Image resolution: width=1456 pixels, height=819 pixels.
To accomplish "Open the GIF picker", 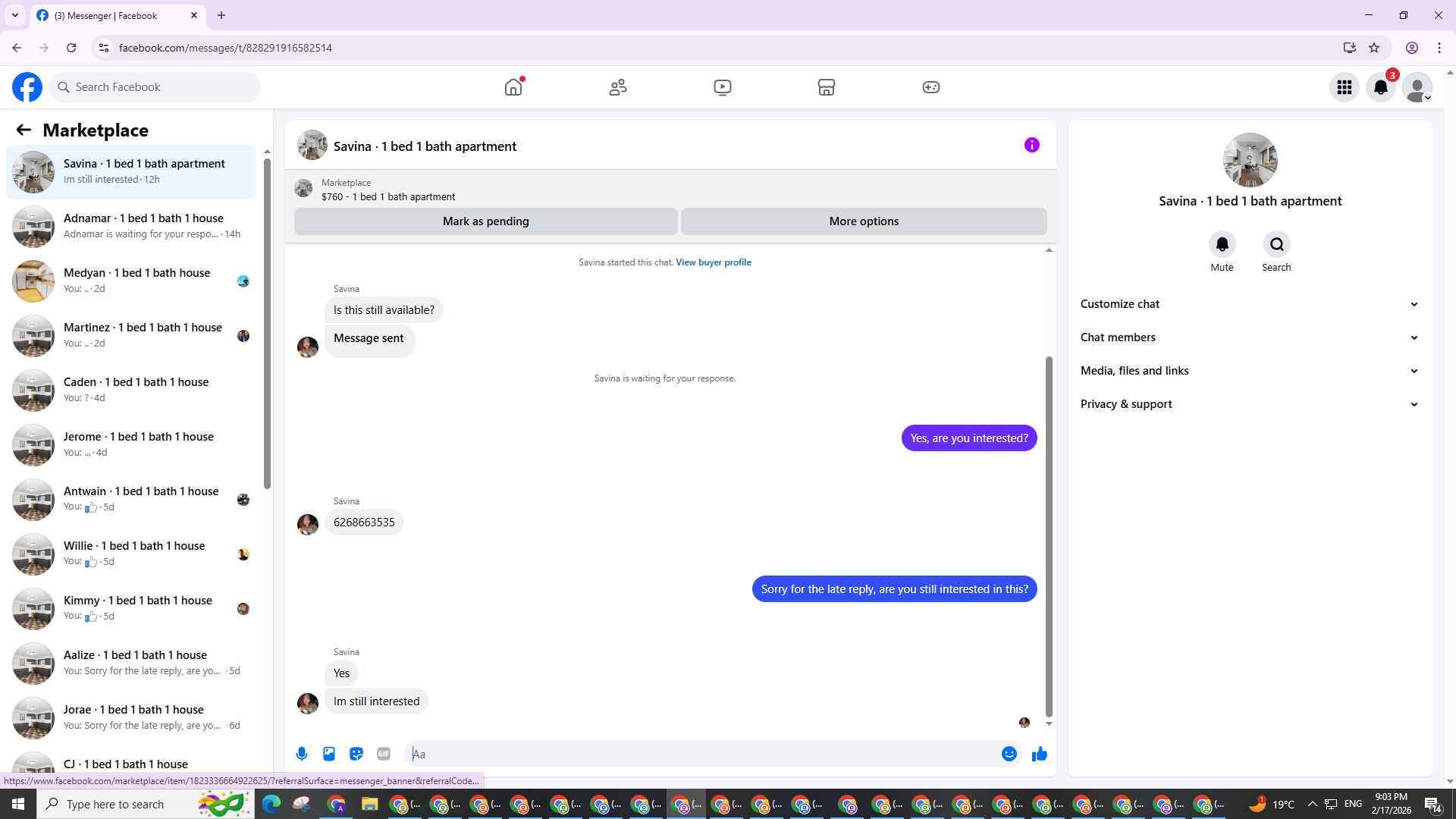I will 384,754.
